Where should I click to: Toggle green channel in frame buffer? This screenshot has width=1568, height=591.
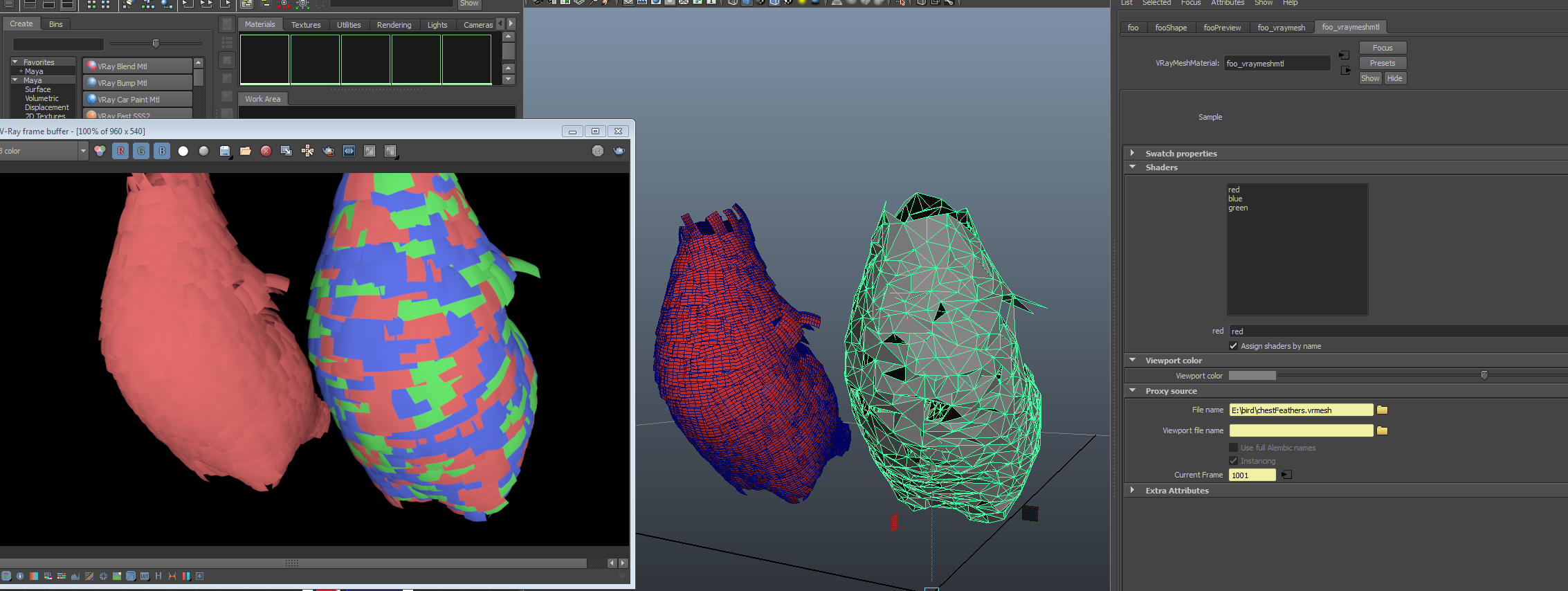tap(141, 151)
